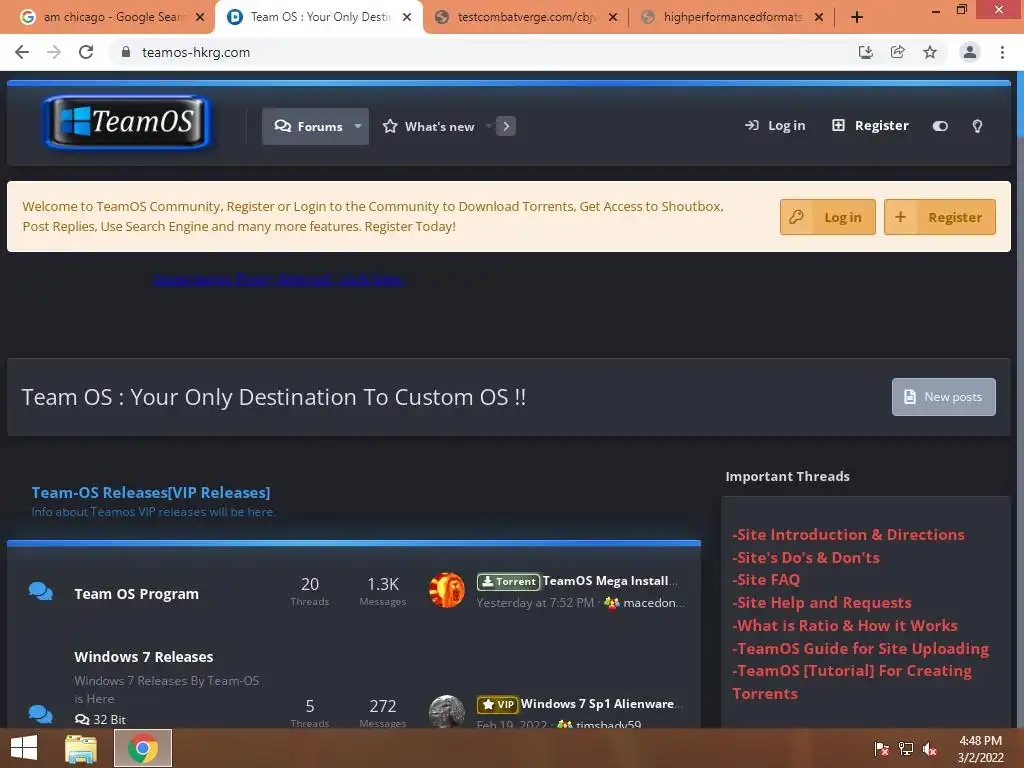Open the Chrome three-dot menu
This screenshot has width=1024, height=768.
click(1002, 52)
